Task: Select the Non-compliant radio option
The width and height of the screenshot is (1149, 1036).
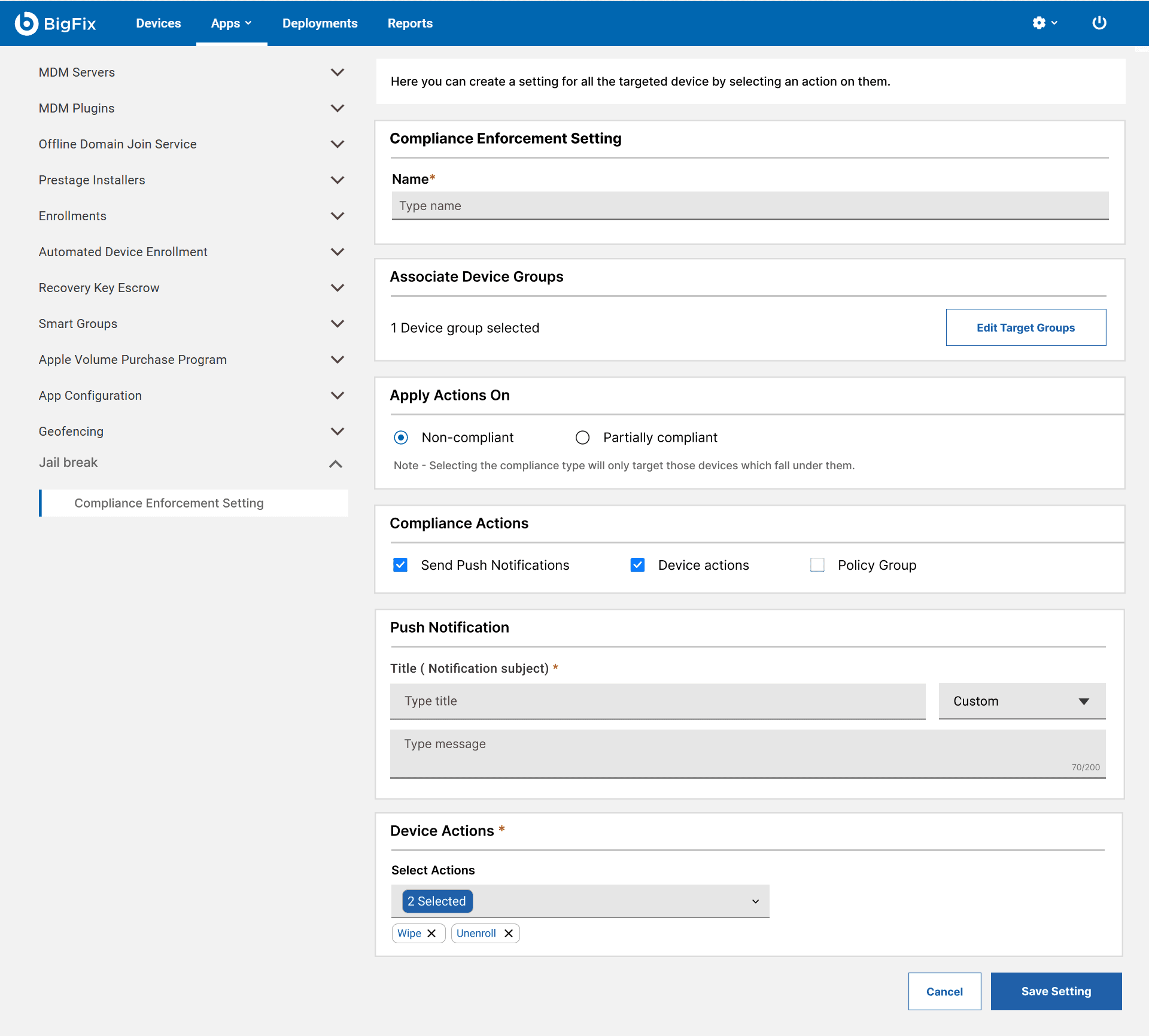Action: coord(401,438)
